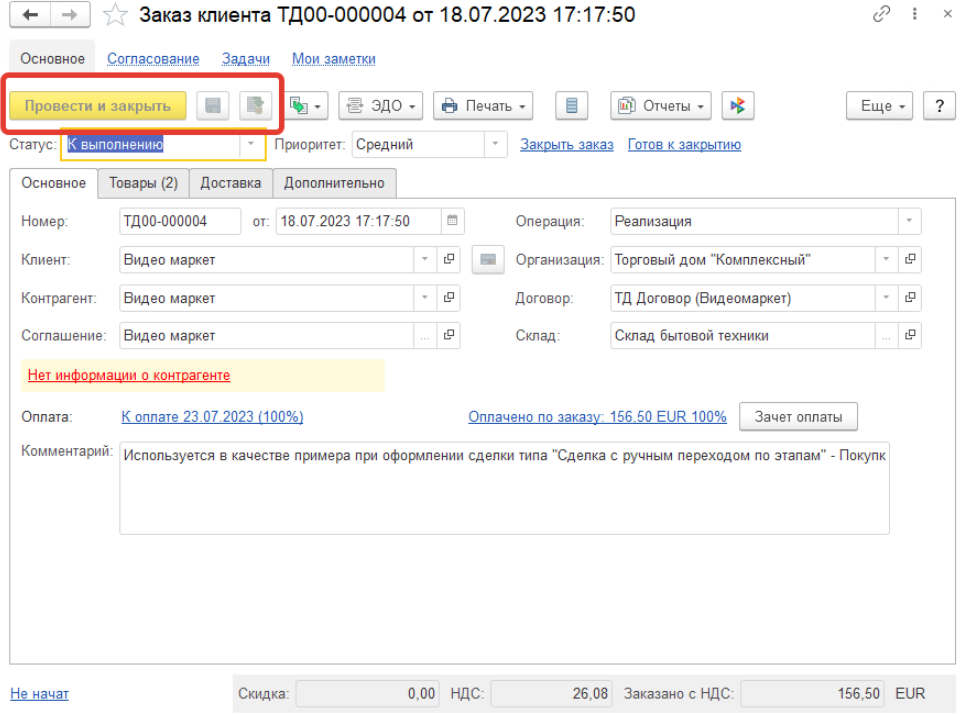Click into the Комментарий text field
Image resolution: width=960 pixels, height=714 pixels.
(504, 488)
